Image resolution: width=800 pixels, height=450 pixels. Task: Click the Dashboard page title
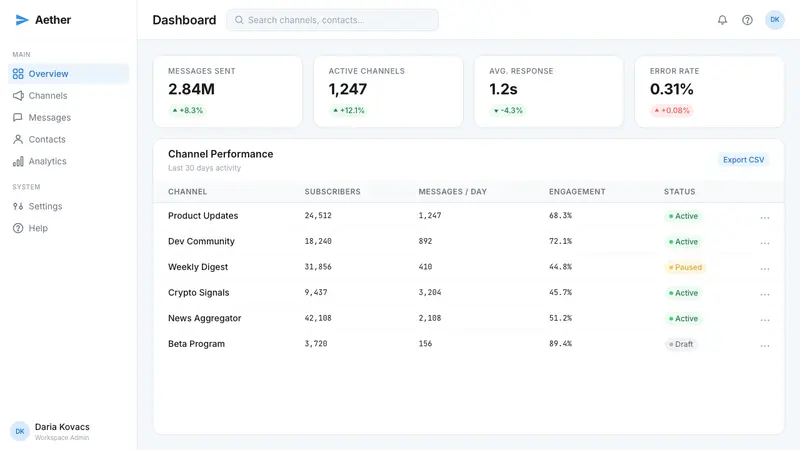click(x=184, y=20)
